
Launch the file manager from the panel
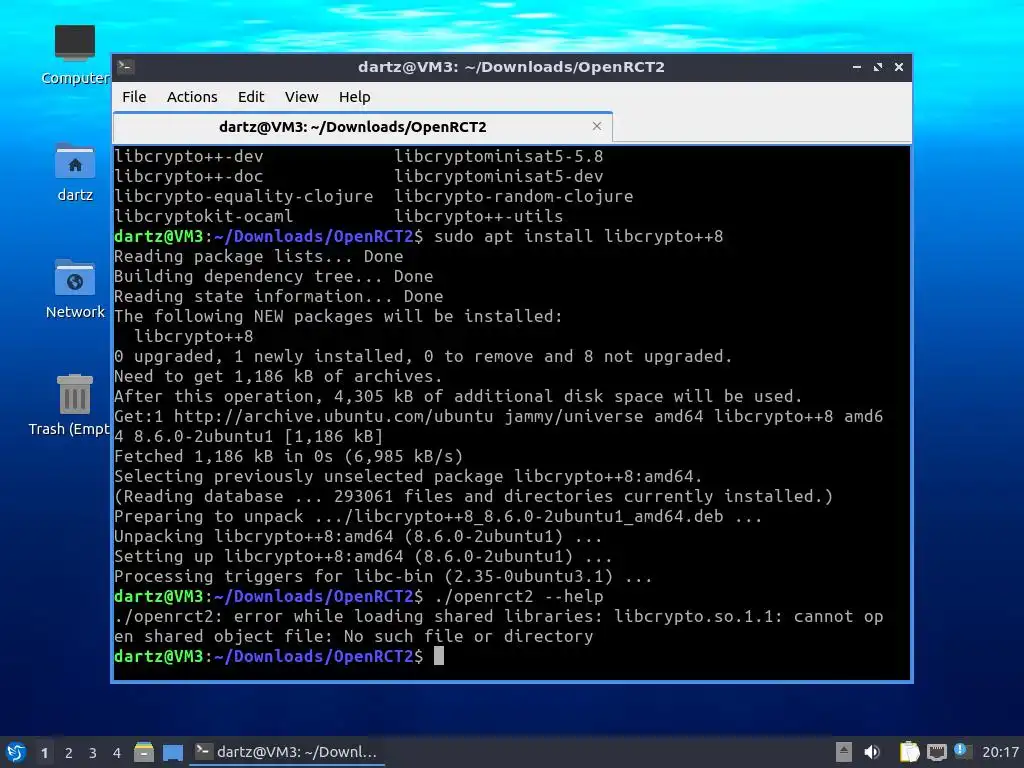144,752
